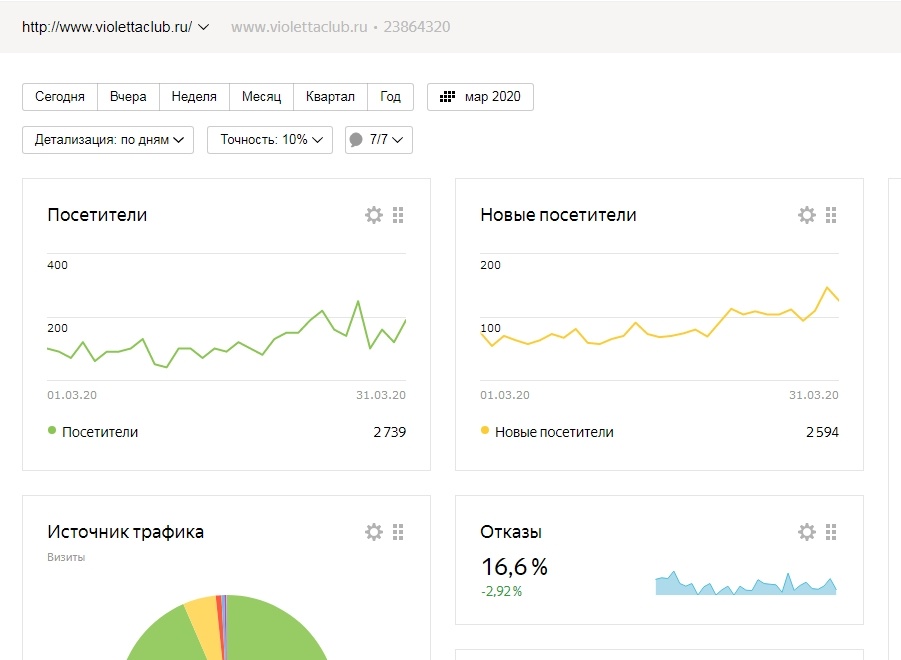901x660 pixels.
Task: Click grid icon on Источник трафика widget
Action: coord(398,532)
